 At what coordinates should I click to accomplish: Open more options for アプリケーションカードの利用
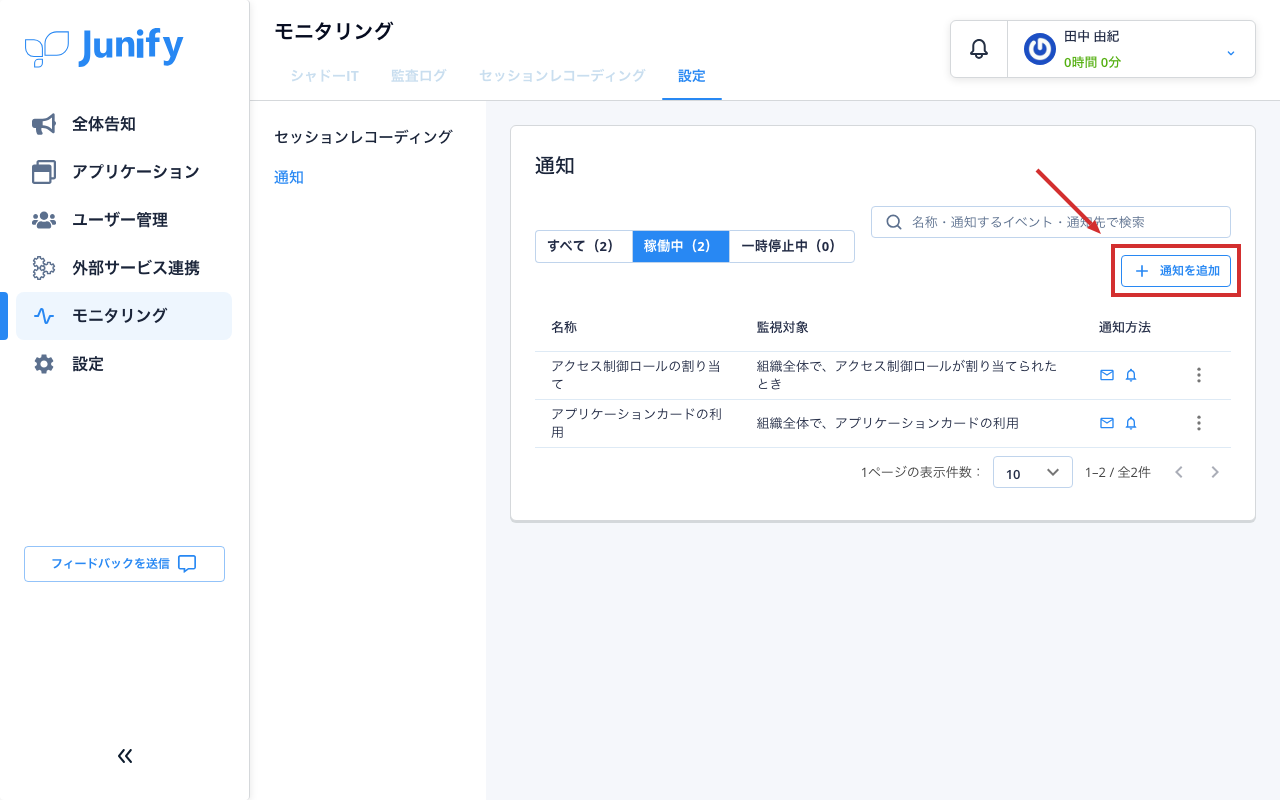click(x=1199, y=423)
